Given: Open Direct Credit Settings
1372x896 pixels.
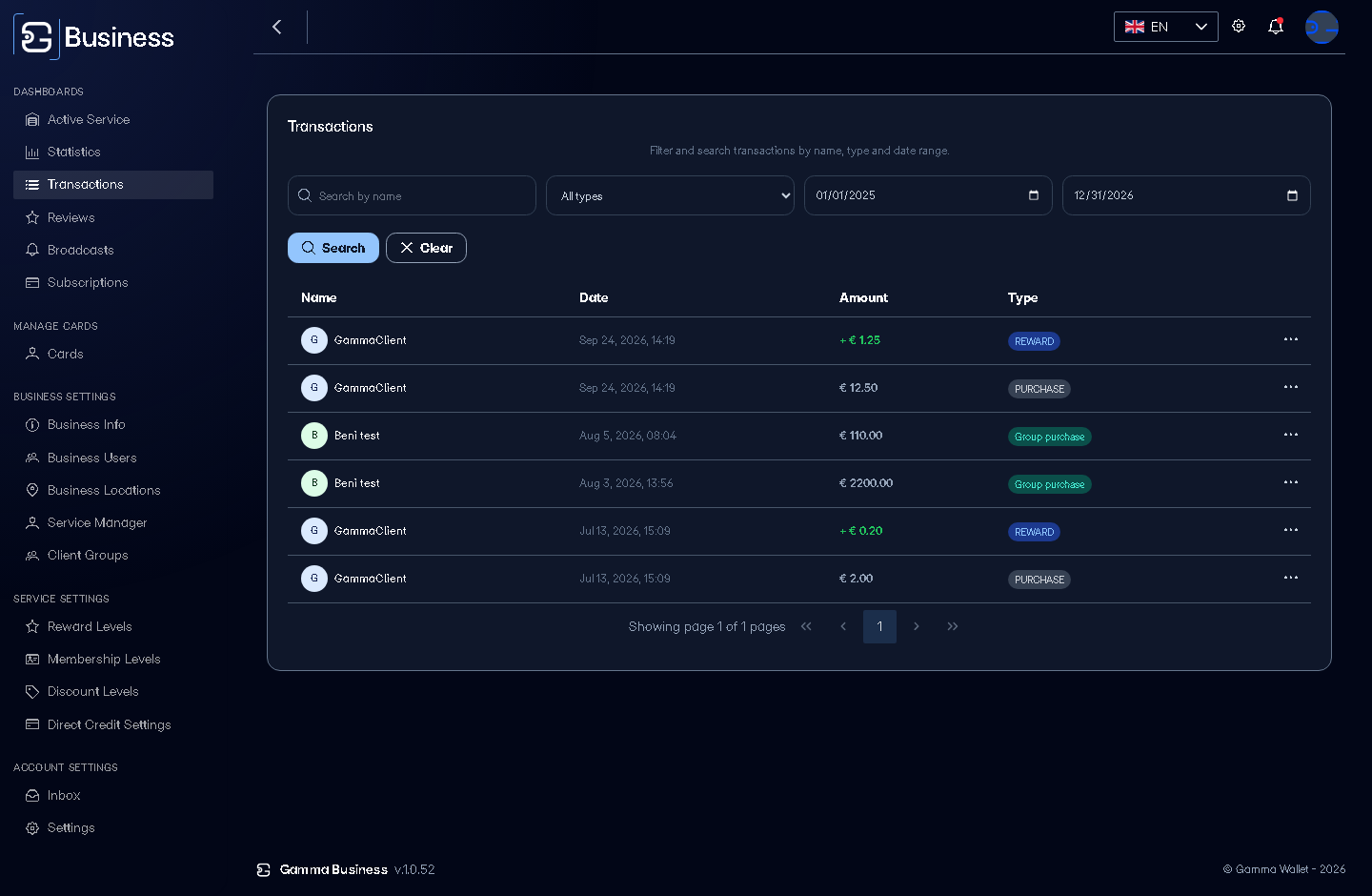Looking at the screenshot, I should pyautogui.click(x=113, y=724).
